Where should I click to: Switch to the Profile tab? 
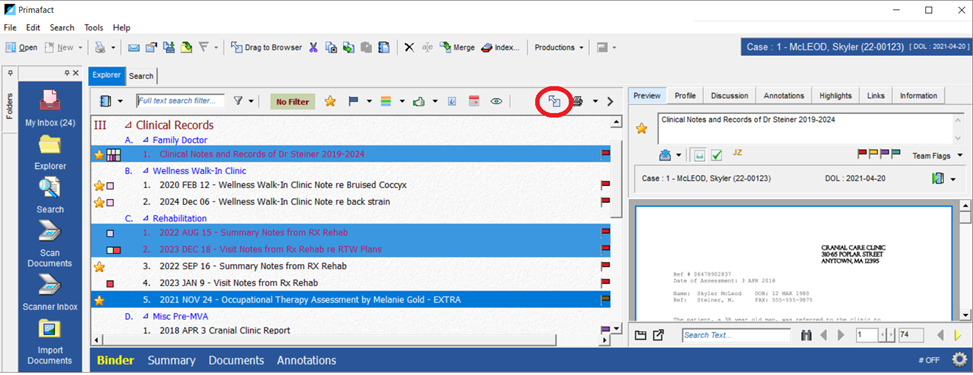685,96
